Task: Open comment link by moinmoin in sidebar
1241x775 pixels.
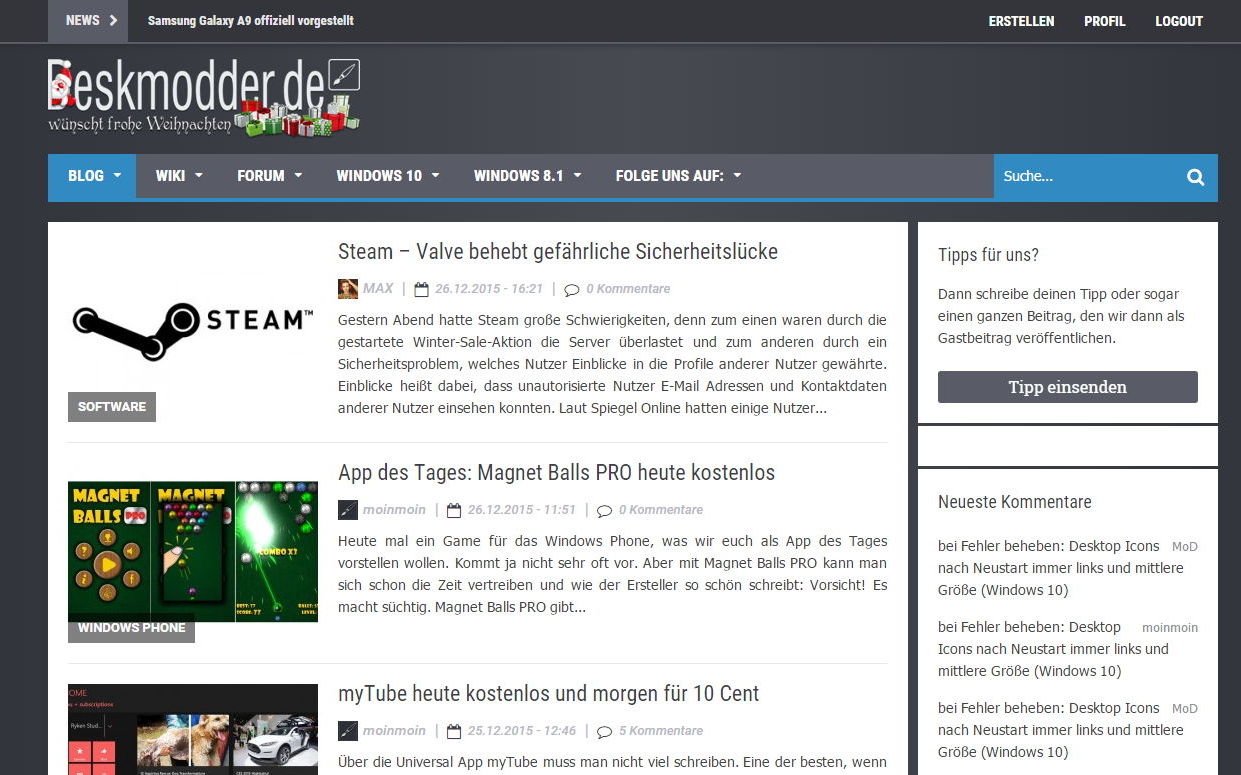Action: pos(1053,649)
